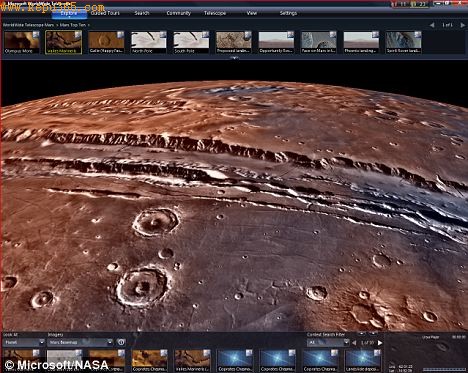Click corner badge on North Pole thumbnail

[x=163, y=34]
